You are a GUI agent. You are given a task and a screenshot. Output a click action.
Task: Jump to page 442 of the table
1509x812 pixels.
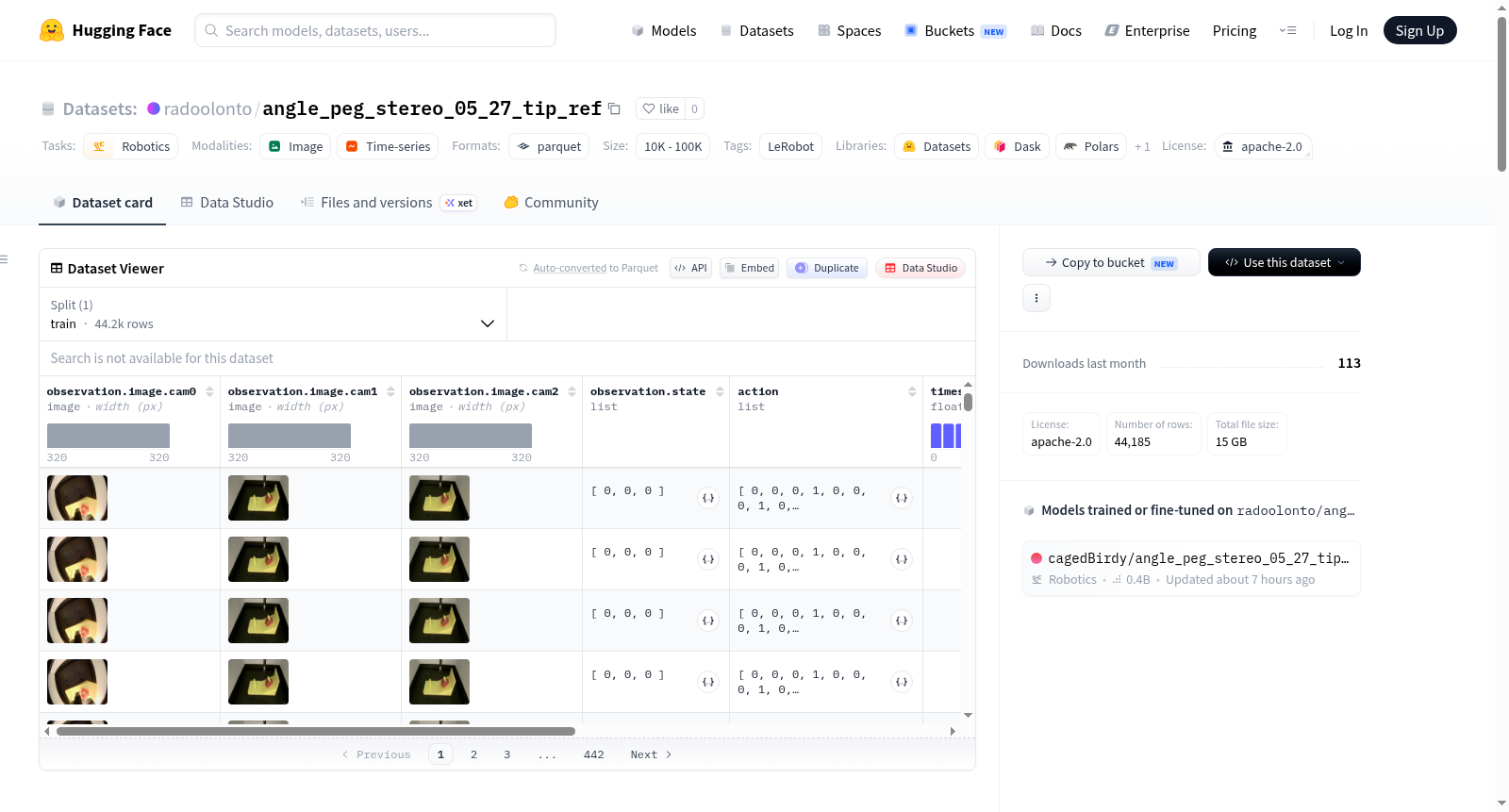(593, 754)
